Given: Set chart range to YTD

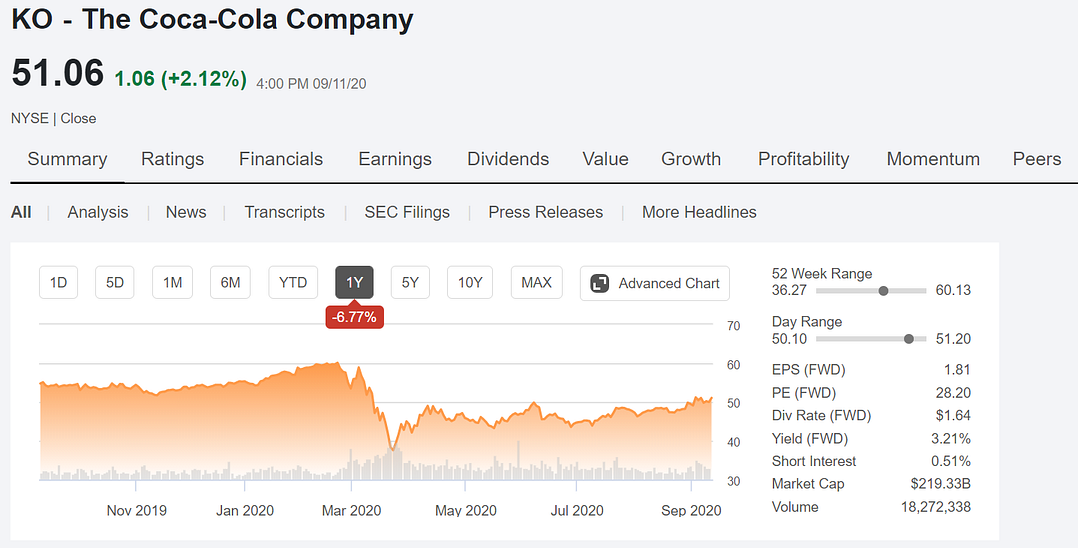Looking at the screenshot, I should (x=293, y=283).
